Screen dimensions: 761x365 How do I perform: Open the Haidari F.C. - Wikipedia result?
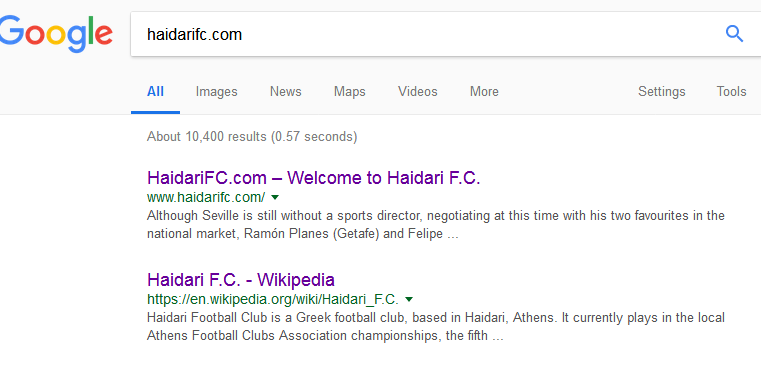click(241, 280)
